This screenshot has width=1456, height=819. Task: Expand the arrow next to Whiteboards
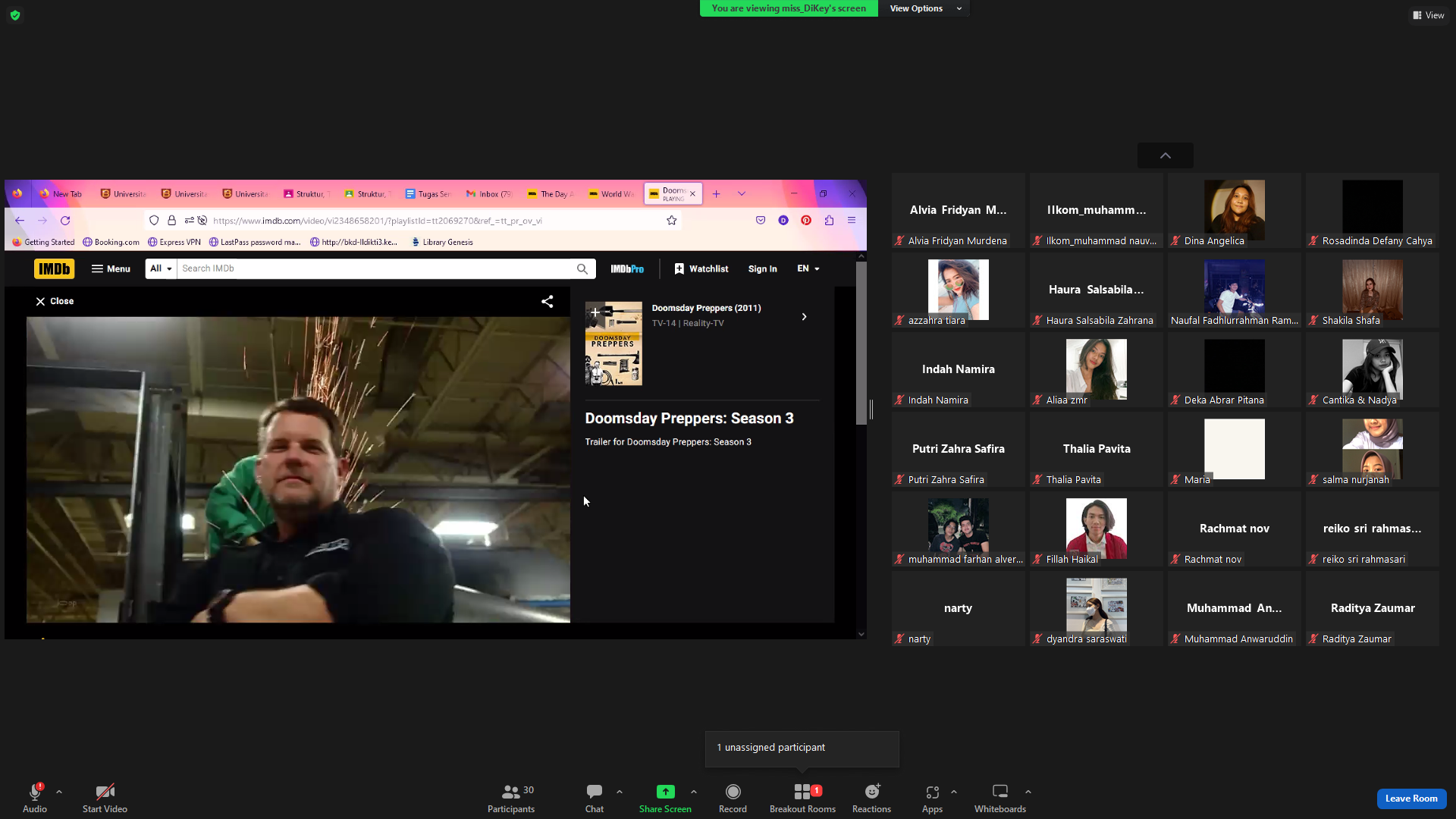(x=1028, y=792)
